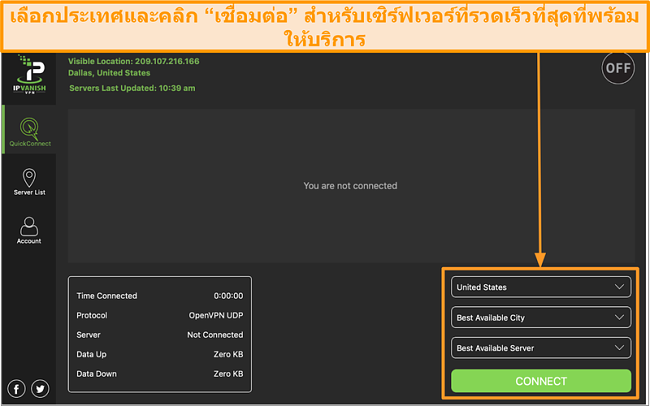Click the Data Down Zero KB value
650x406 pixels.
[228, 374]
